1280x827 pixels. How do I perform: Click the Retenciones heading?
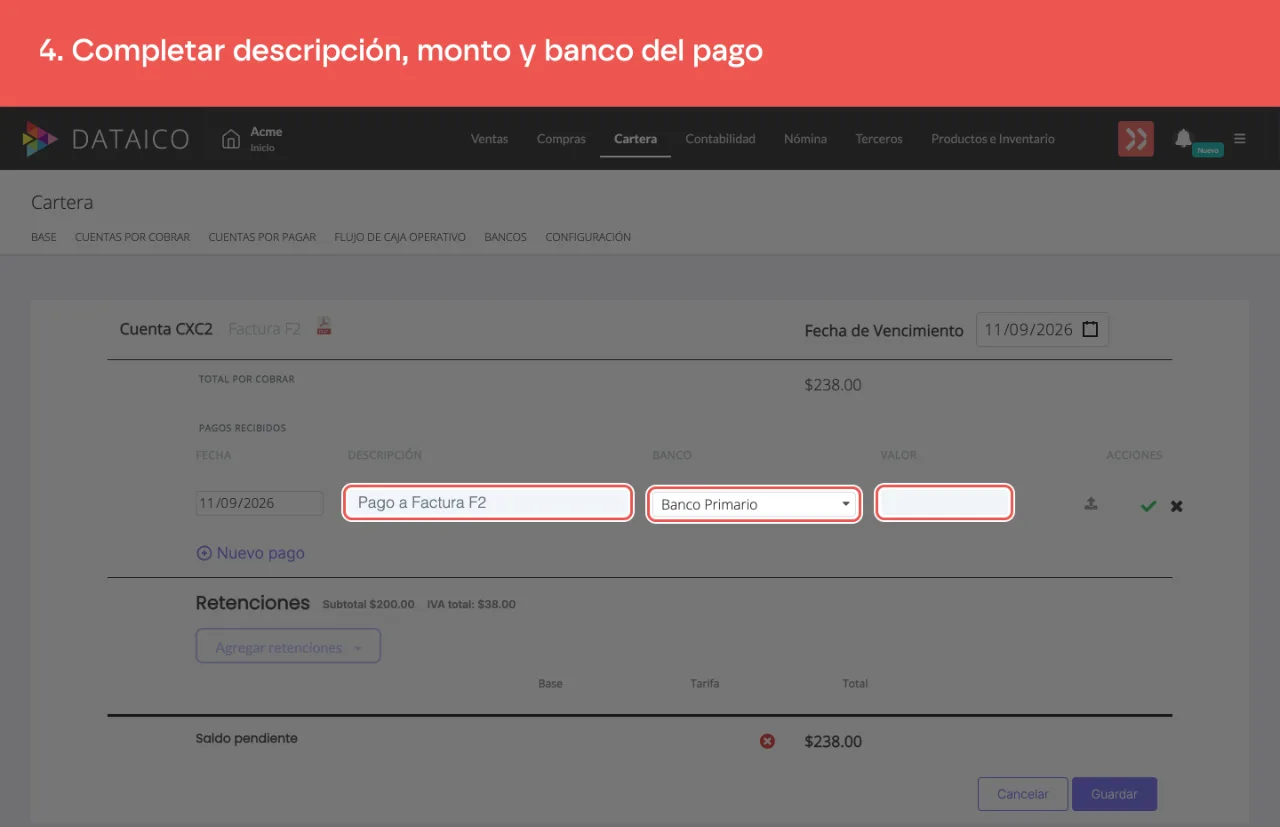[253, 603]
